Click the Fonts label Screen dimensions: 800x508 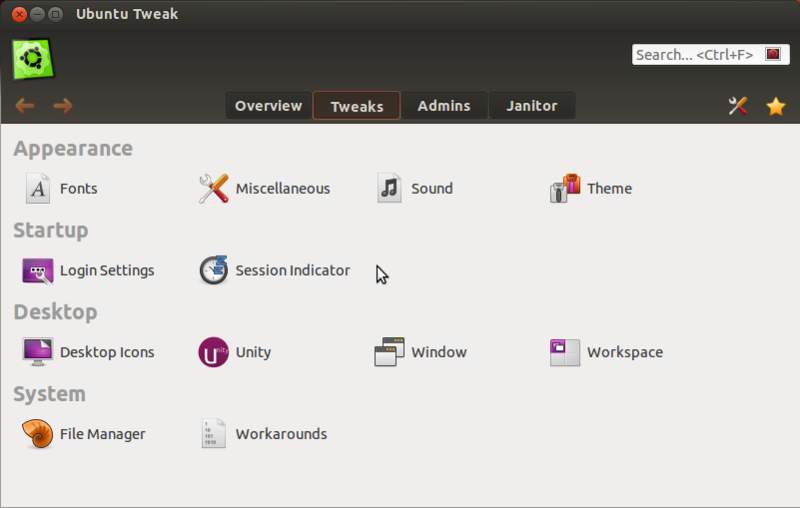pyautogui.click(x=79, y=189)
